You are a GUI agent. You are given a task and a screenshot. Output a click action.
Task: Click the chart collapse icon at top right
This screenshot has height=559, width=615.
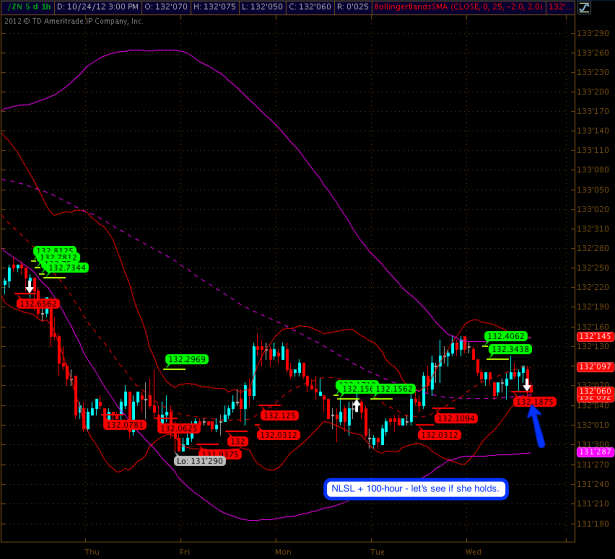(x=605, y=6)
